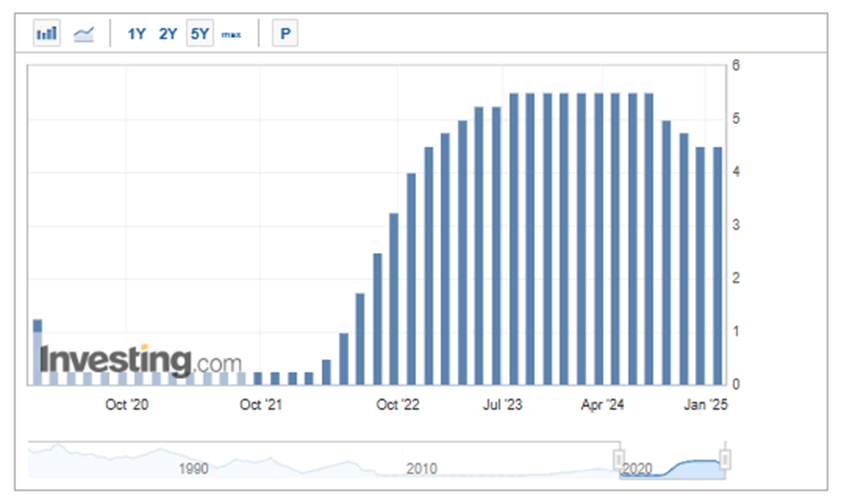This screenshot has width=844, height=502.
Task: Switch to bar chart view icon
Action: click(46, 33)
